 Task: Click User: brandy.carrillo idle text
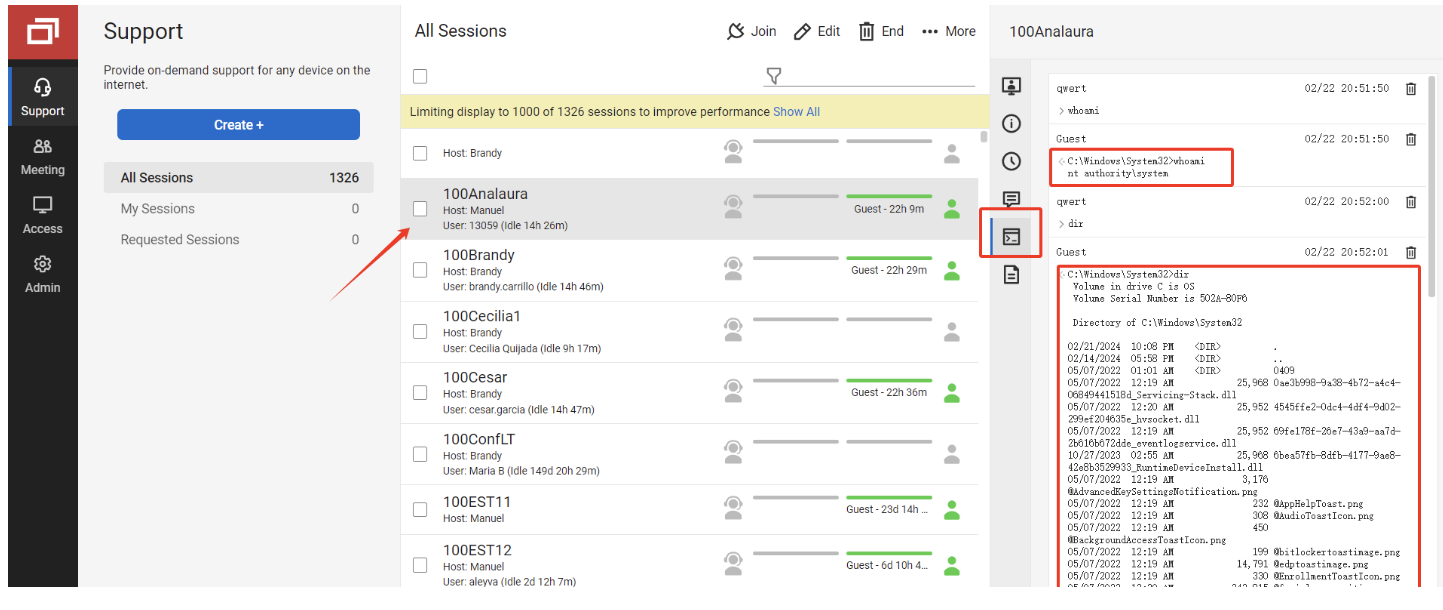click(x=523, y=287)
